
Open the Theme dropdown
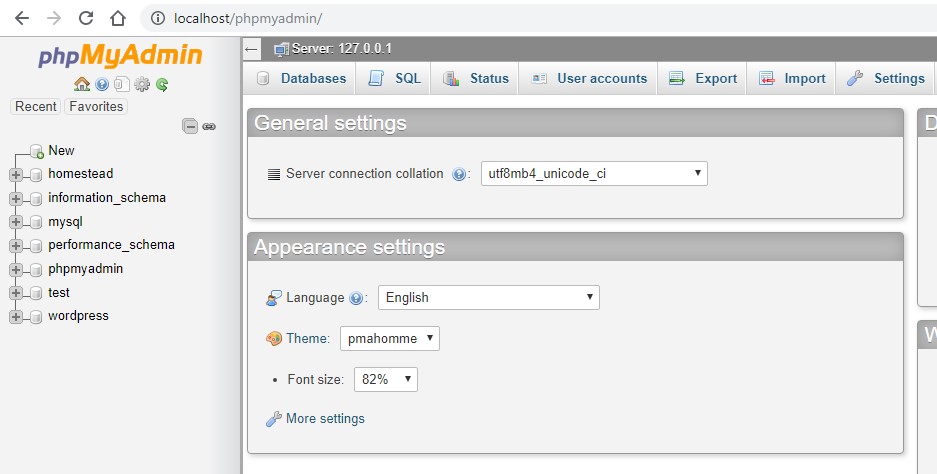click(x=390, y=338)
